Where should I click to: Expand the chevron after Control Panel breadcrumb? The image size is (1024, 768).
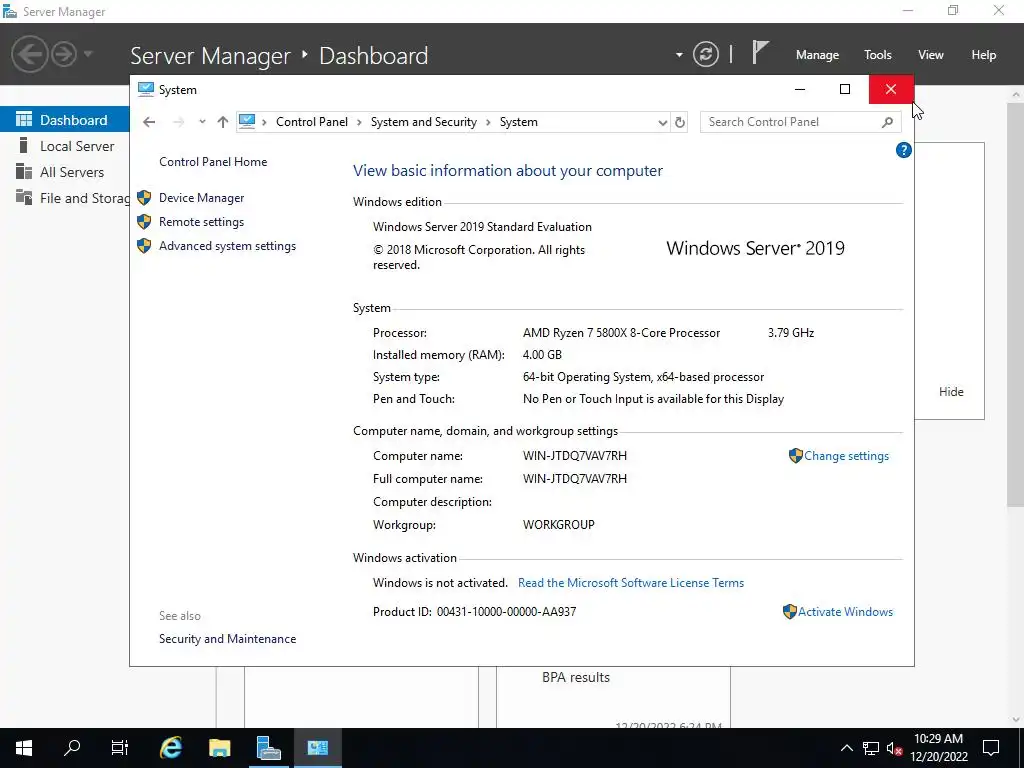(359, 122)
